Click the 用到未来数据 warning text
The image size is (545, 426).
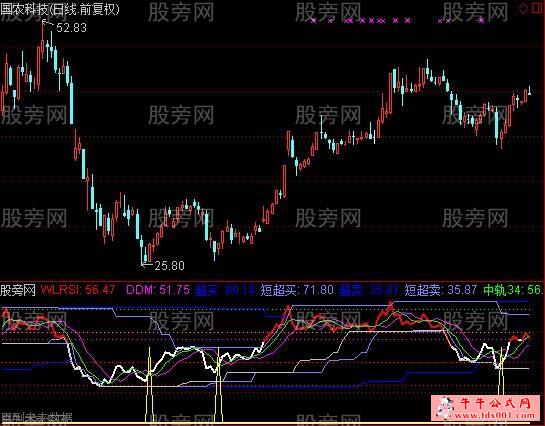tap(36, 417)
